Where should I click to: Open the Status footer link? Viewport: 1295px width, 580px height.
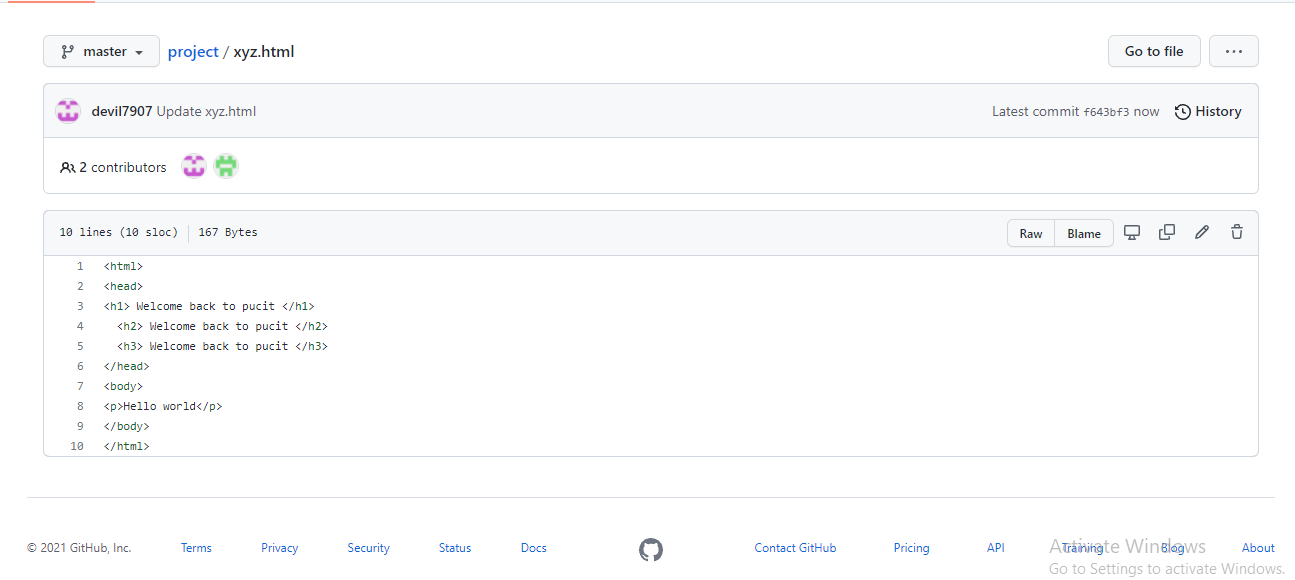tap(455, 548)
